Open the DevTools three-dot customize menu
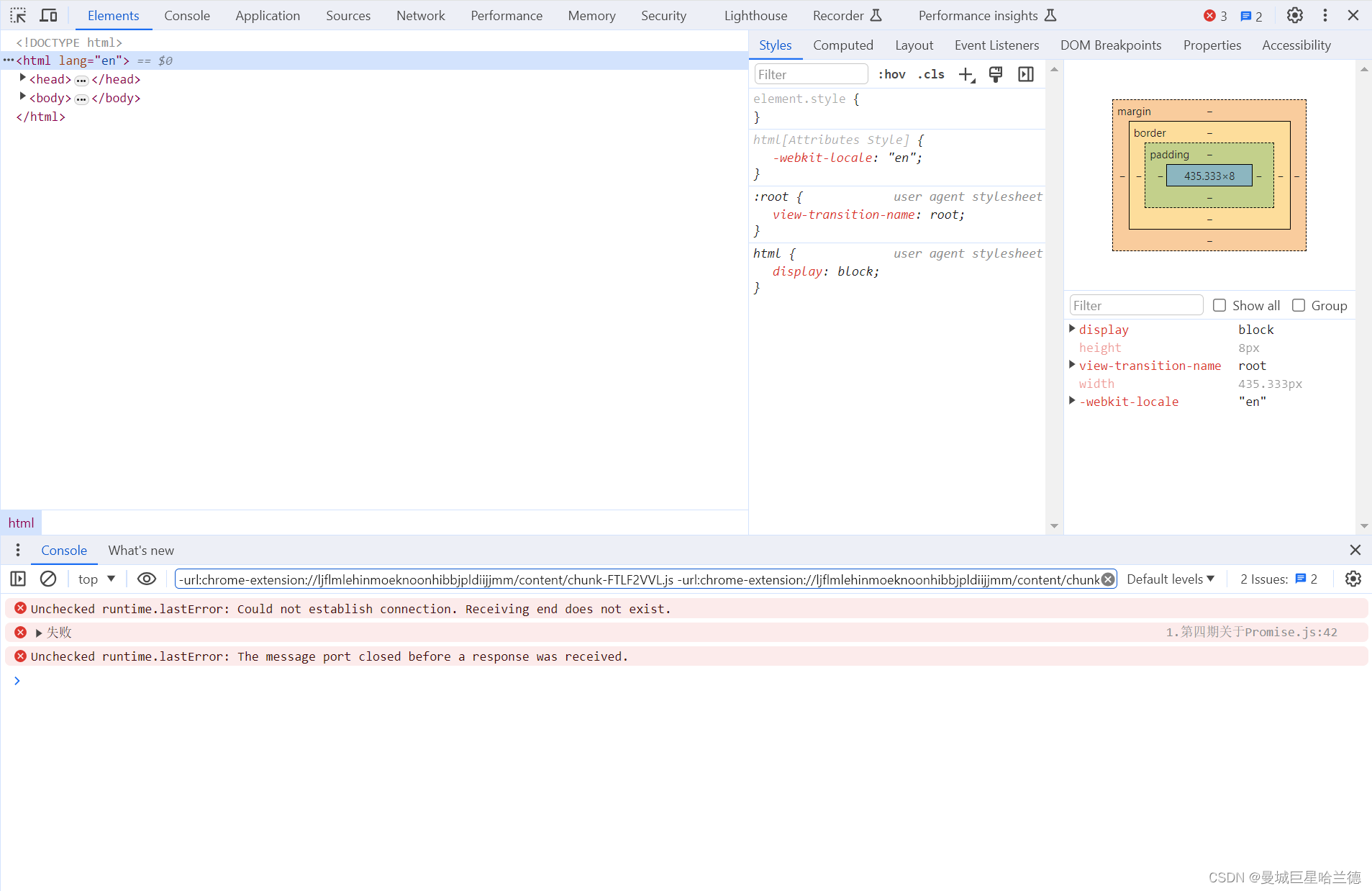Screen dimensions: 1372x891 coord(1325,15)
